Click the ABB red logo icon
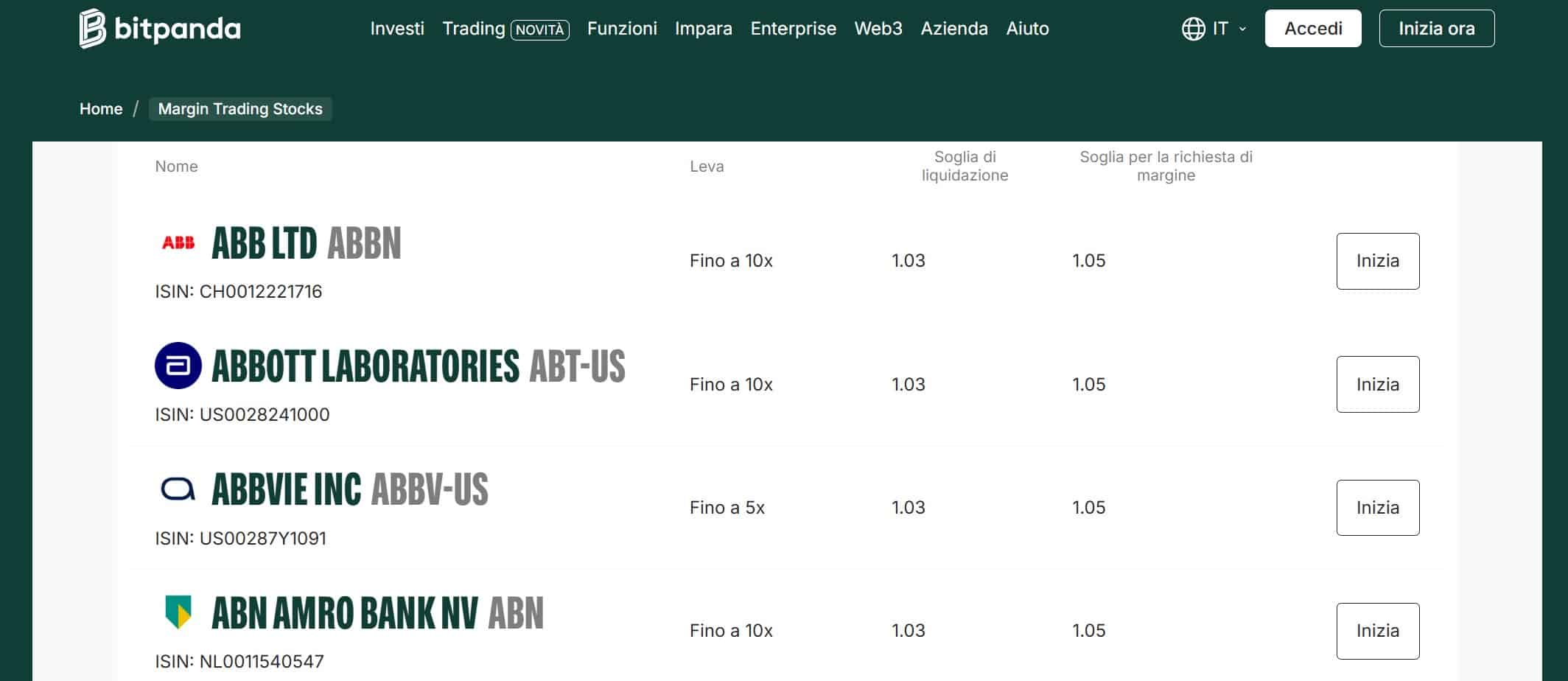This screenshot has width=1568, height=681. point(178,242)
